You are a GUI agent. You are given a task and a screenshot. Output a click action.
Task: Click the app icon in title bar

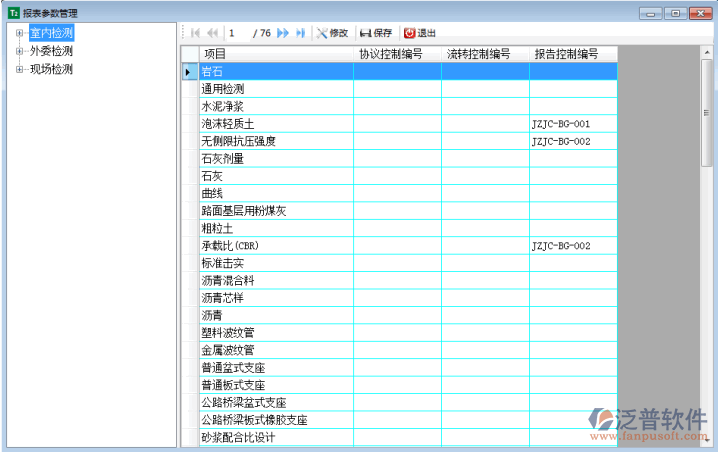[13, 13]
